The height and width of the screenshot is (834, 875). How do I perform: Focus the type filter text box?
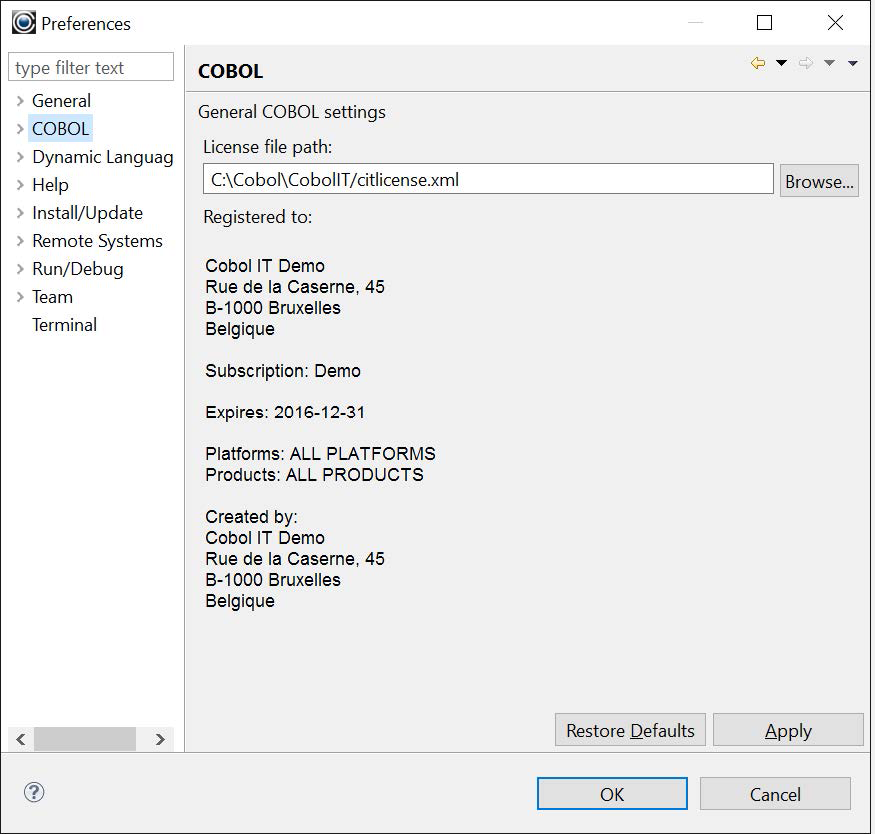point(91,68)
